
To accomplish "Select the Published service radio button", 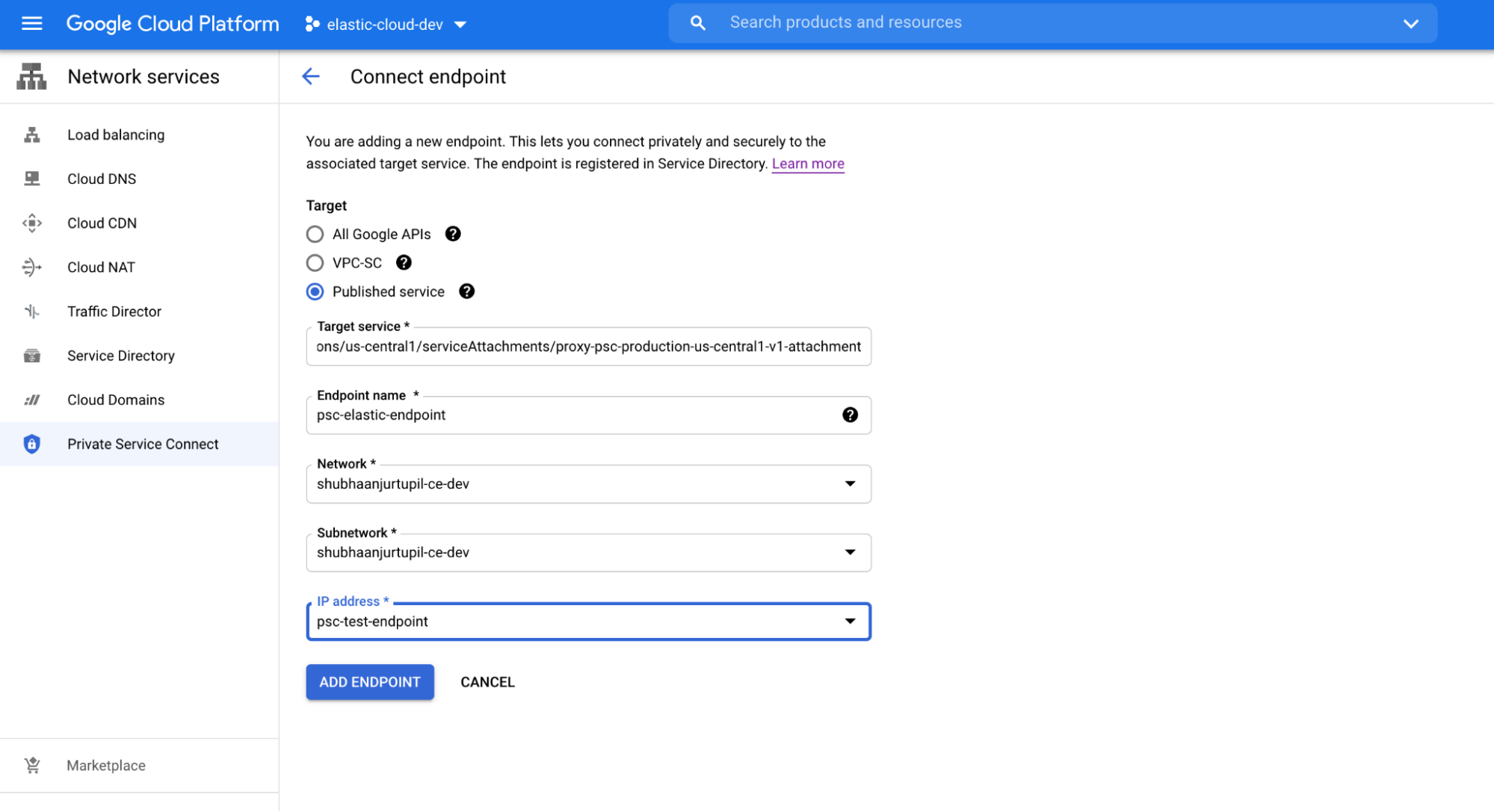I will click(x=315, y=292).
